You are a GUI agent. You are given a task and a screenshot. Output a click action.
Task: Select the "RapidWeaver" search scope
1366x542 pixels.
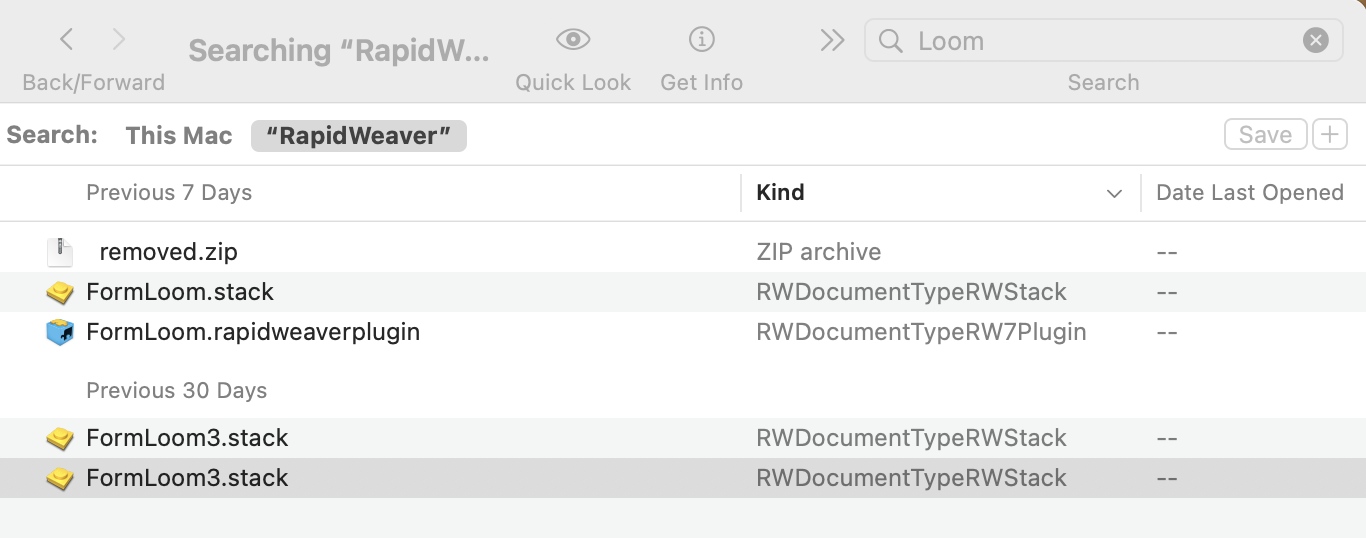[x=359, y=136]
